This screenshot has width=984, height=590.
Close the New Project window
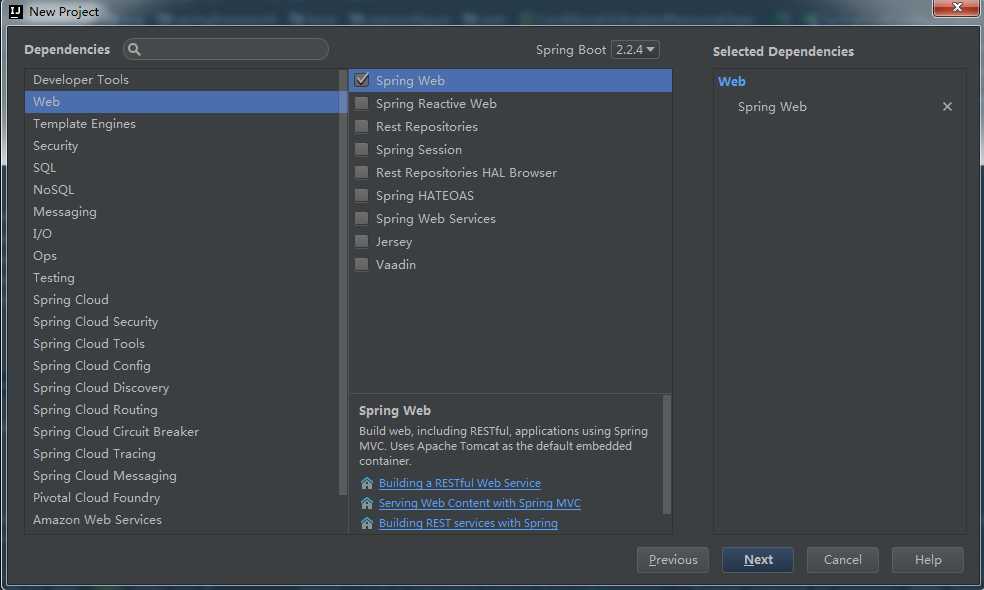[x=956, y=8]
